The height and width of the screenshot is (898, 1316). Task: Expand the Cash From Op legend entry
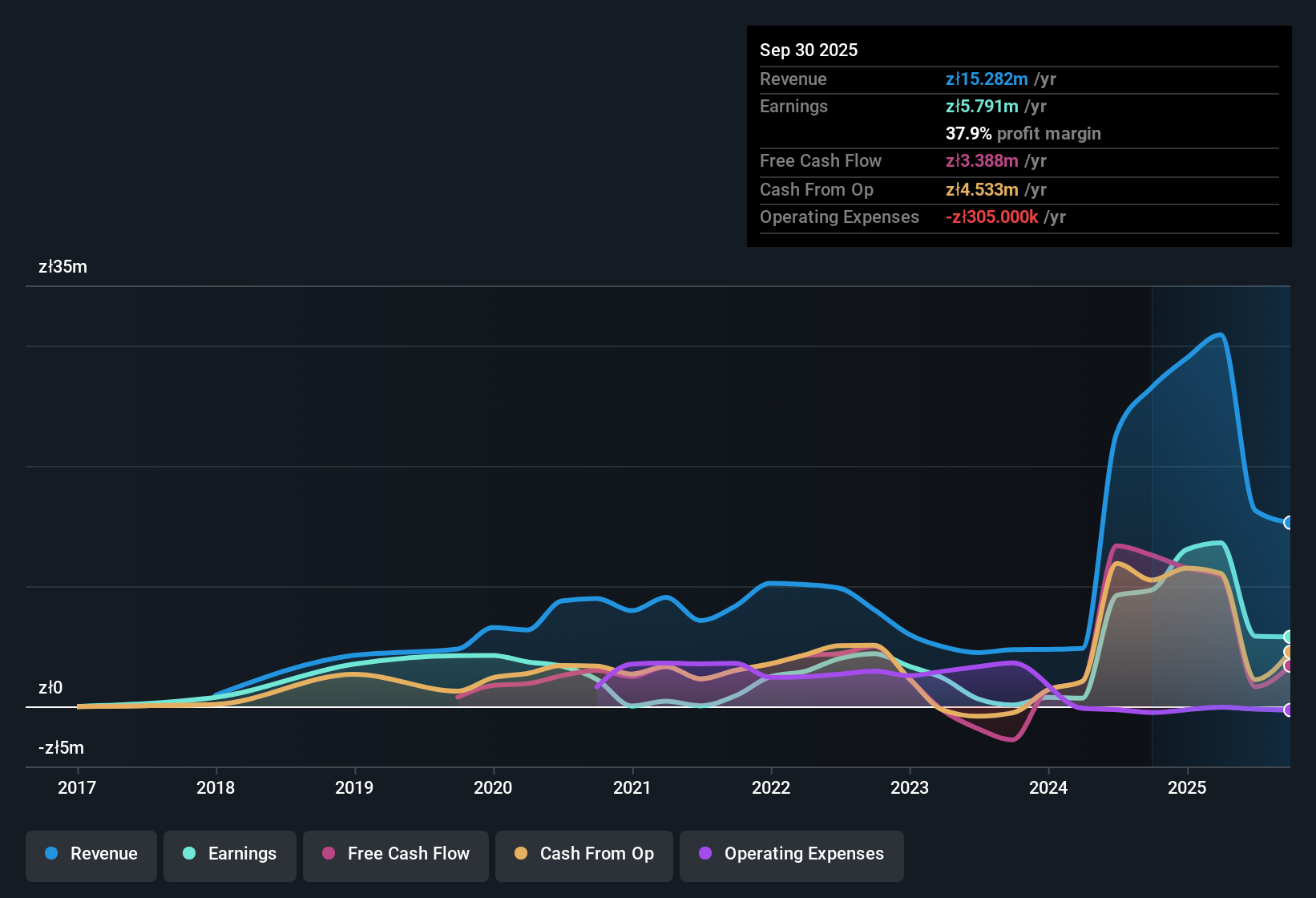pyautogui.click(x=583, y=854)
